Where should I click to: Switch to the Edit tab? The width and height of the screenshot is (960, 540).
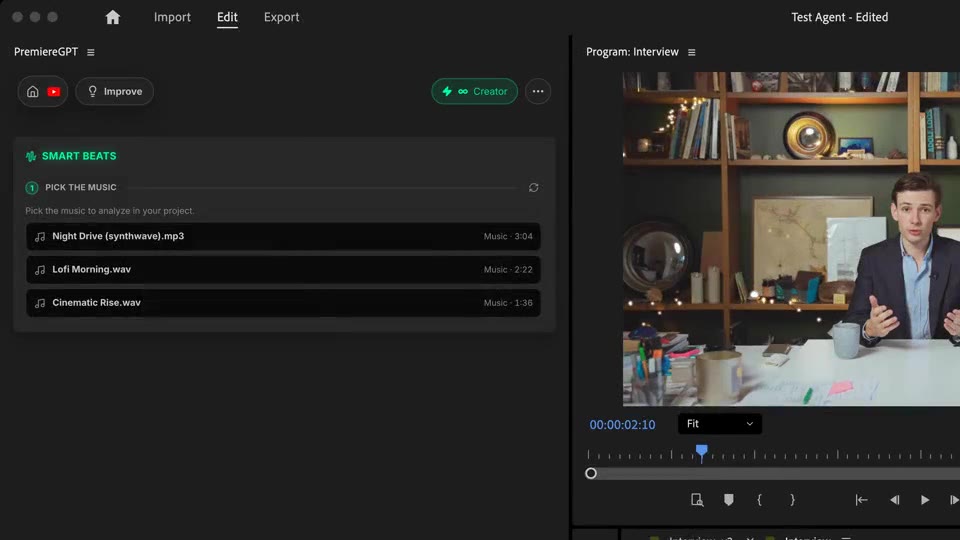[227, 17]
